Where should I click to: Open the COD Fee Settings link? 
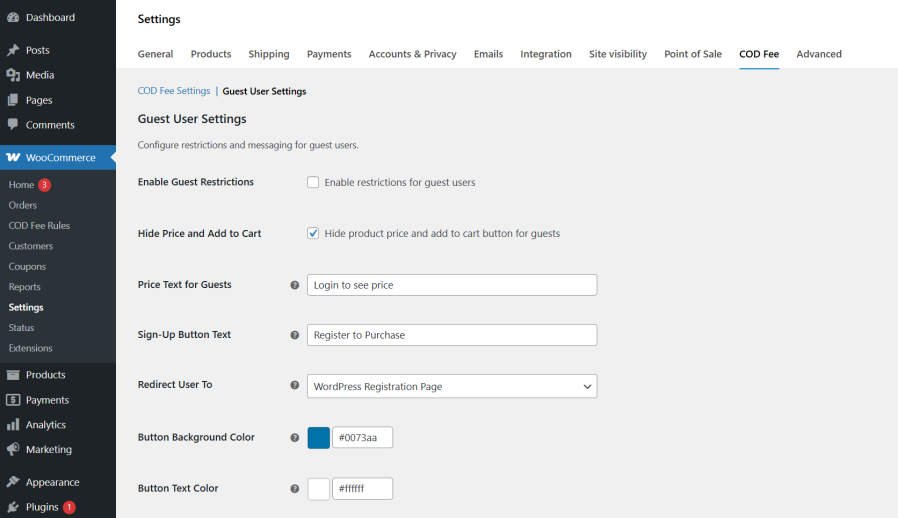[x=174, y=91]
